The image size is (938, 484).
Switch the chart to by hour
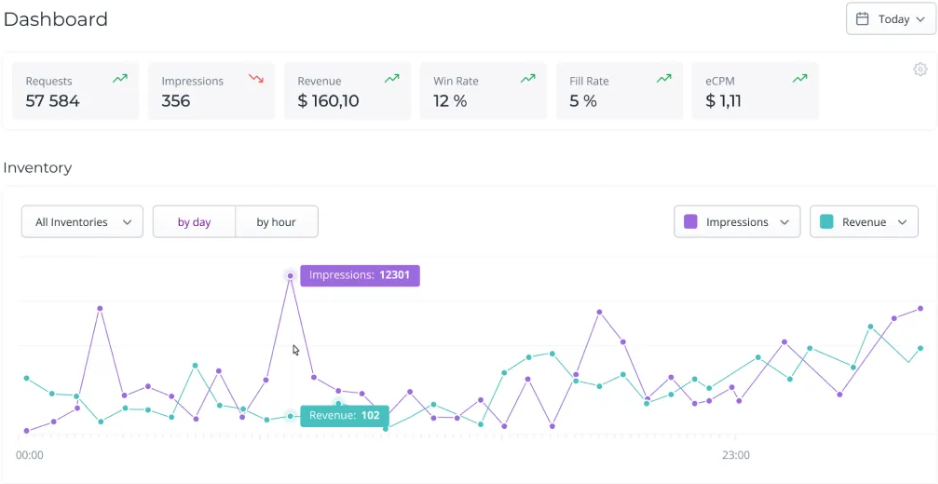276,222
